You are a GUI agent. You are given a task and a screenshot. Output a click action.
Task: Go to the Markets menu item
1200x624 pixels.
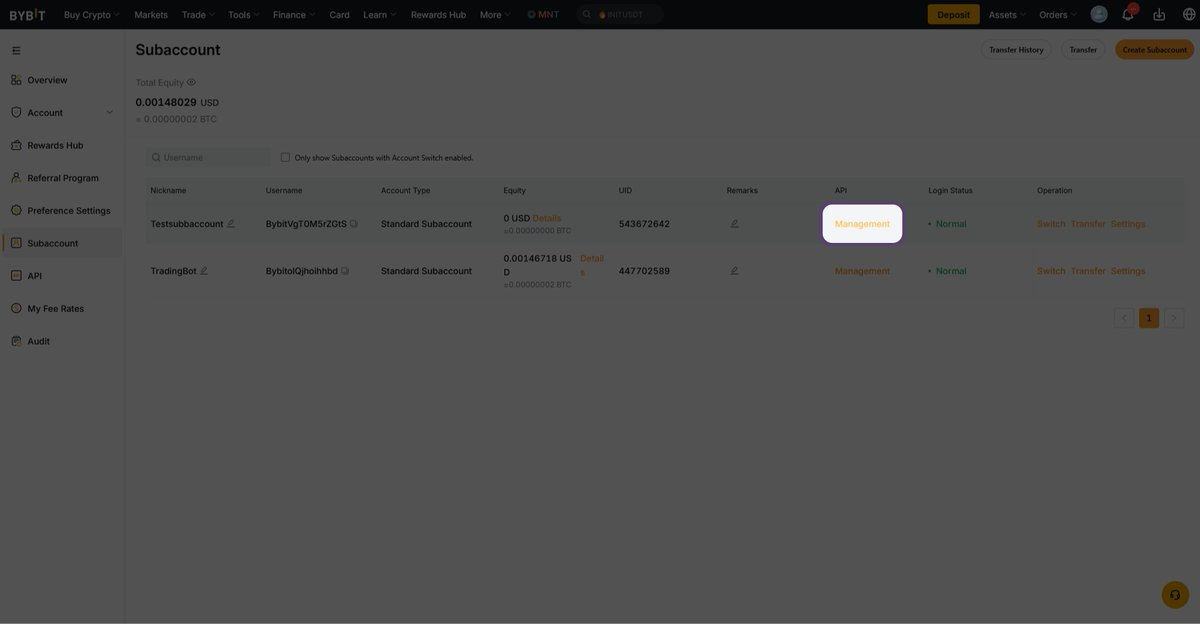[151, 15]
